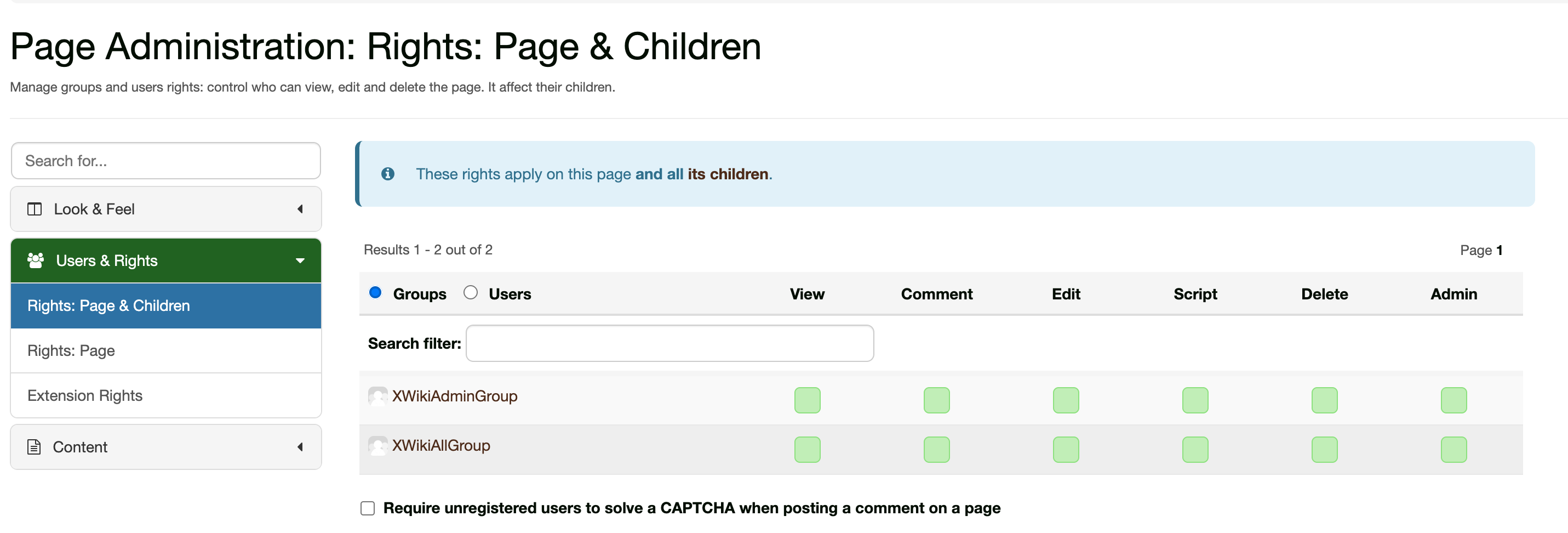Click the Look & Feel columns icon
Screen dimensions: 1568x533
[x=35, y=209]
